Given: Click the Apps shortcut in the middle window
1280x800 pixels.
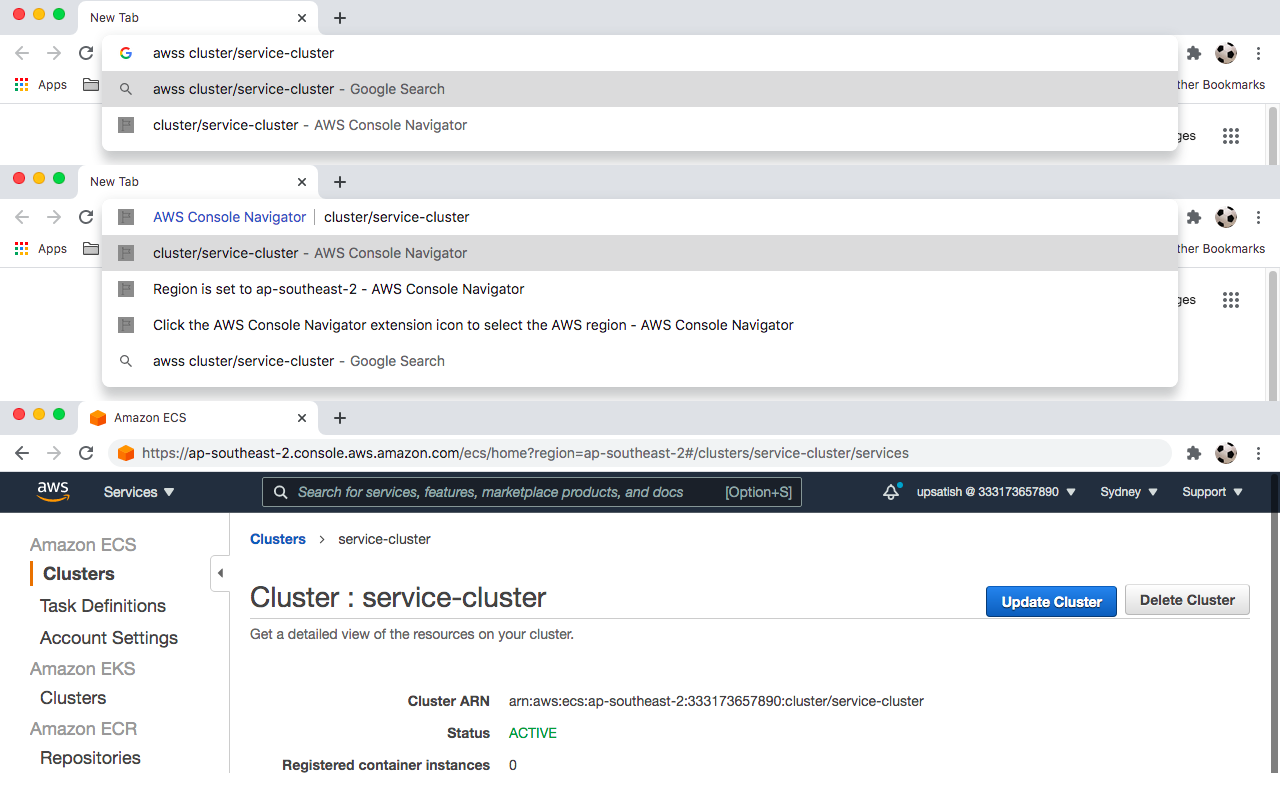Looking at the screenshot, I should click(41, 249).
